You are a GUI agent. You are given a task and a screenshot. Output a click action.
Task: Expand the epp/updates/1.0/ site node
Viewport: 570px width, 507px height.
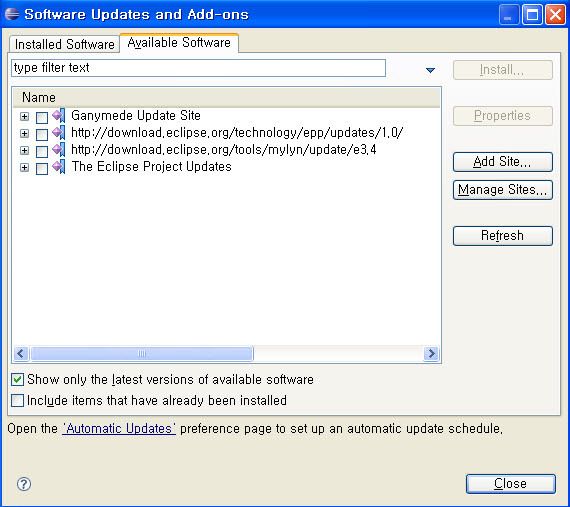(24, 133)
